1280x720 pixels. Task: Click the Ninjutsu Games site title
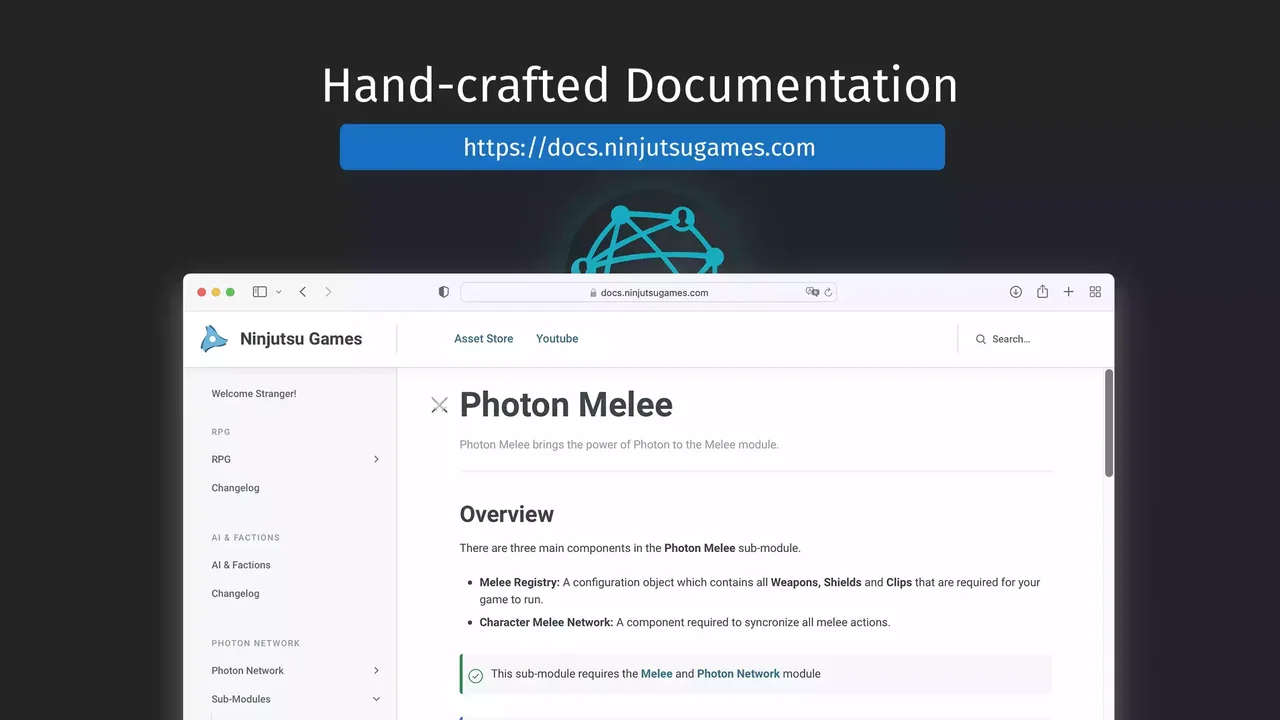pyautogui.click(x=301, y=339)
